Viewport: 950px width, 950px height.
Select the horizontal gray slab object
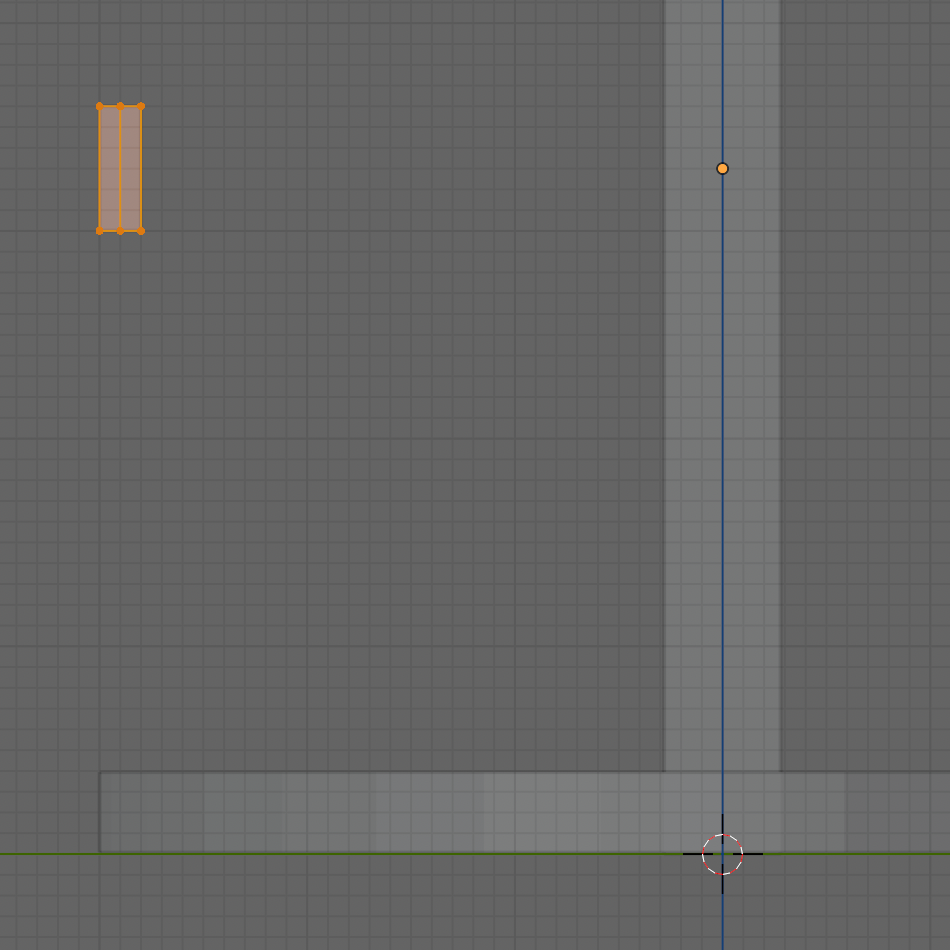pyautogui.click(x=400, y=812)
